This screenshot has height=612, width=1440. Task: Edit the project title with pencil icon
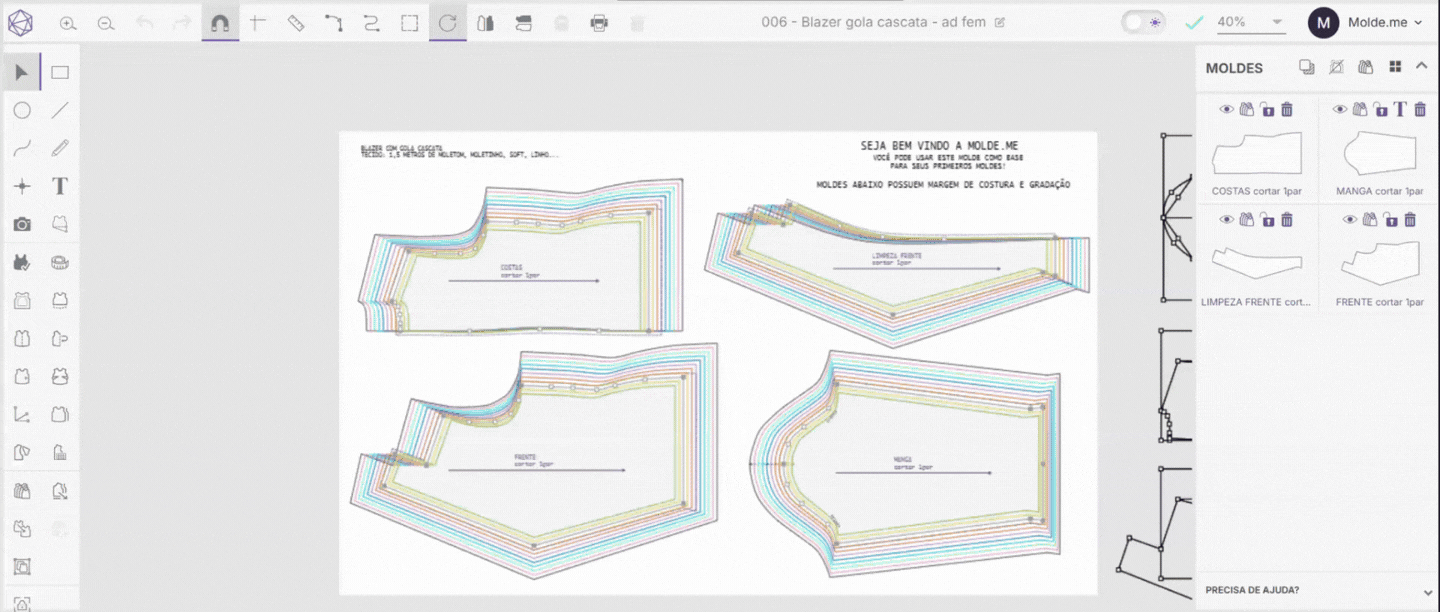click(x=999, y=22)
